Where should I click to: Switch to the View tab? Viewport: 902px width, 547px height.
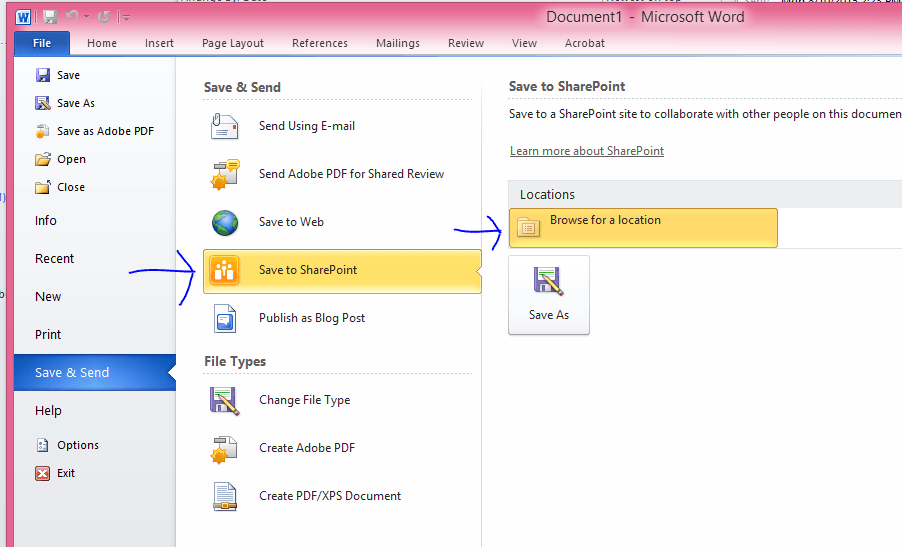click(x=524, y=43)
